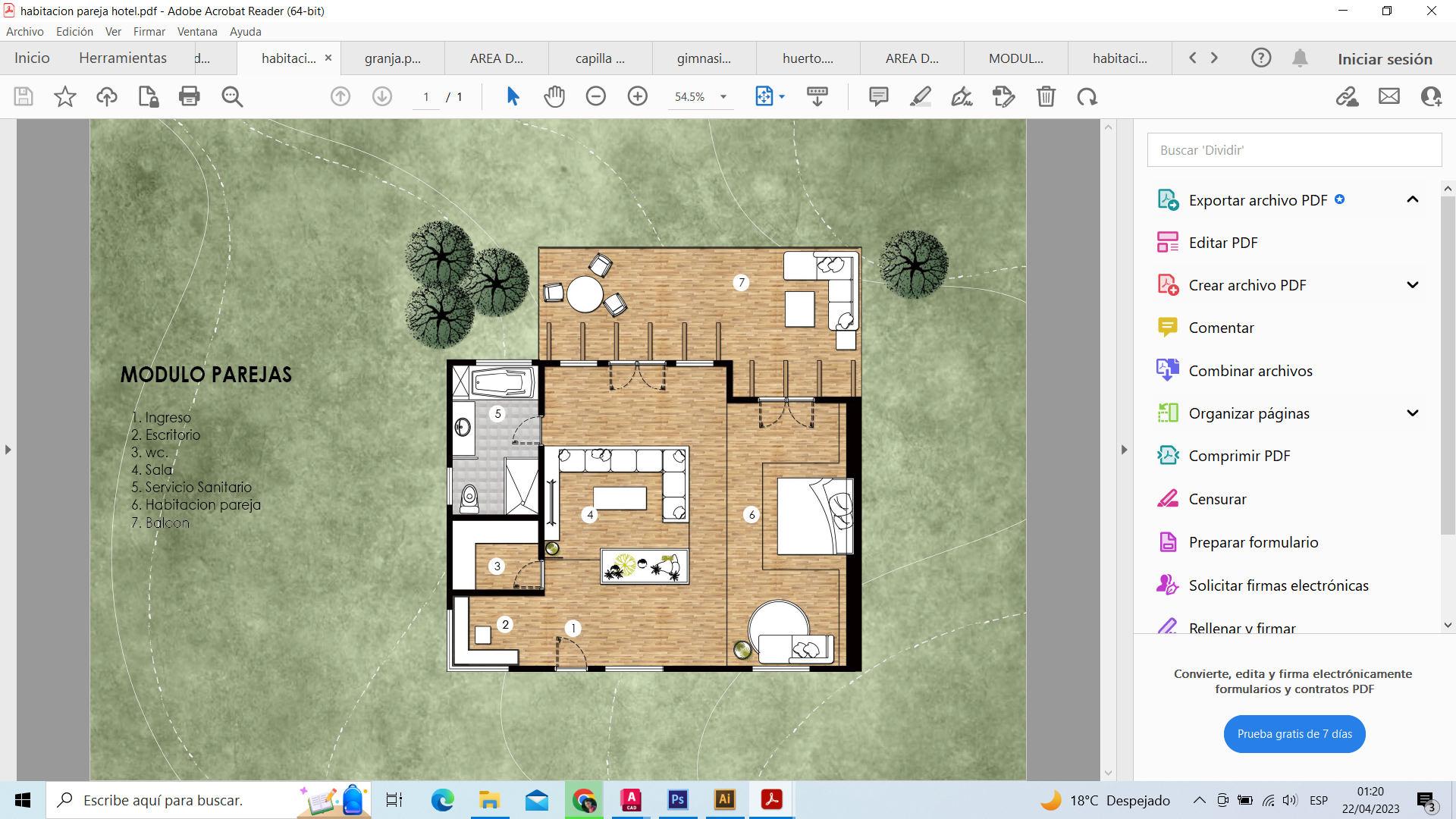The width and height of the screenshot is (1456, 819).
Task: Select the Highlight text pen tool
Action: click(x=920, y=96)
